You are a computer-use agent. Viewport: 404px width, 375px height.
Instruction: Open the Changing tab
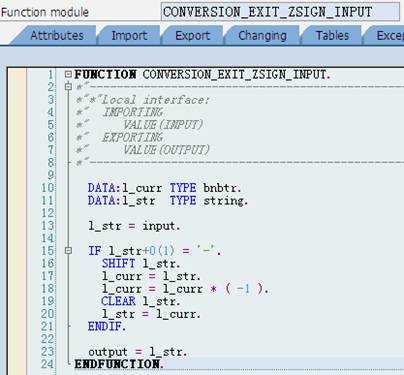(x=262, y=35)
